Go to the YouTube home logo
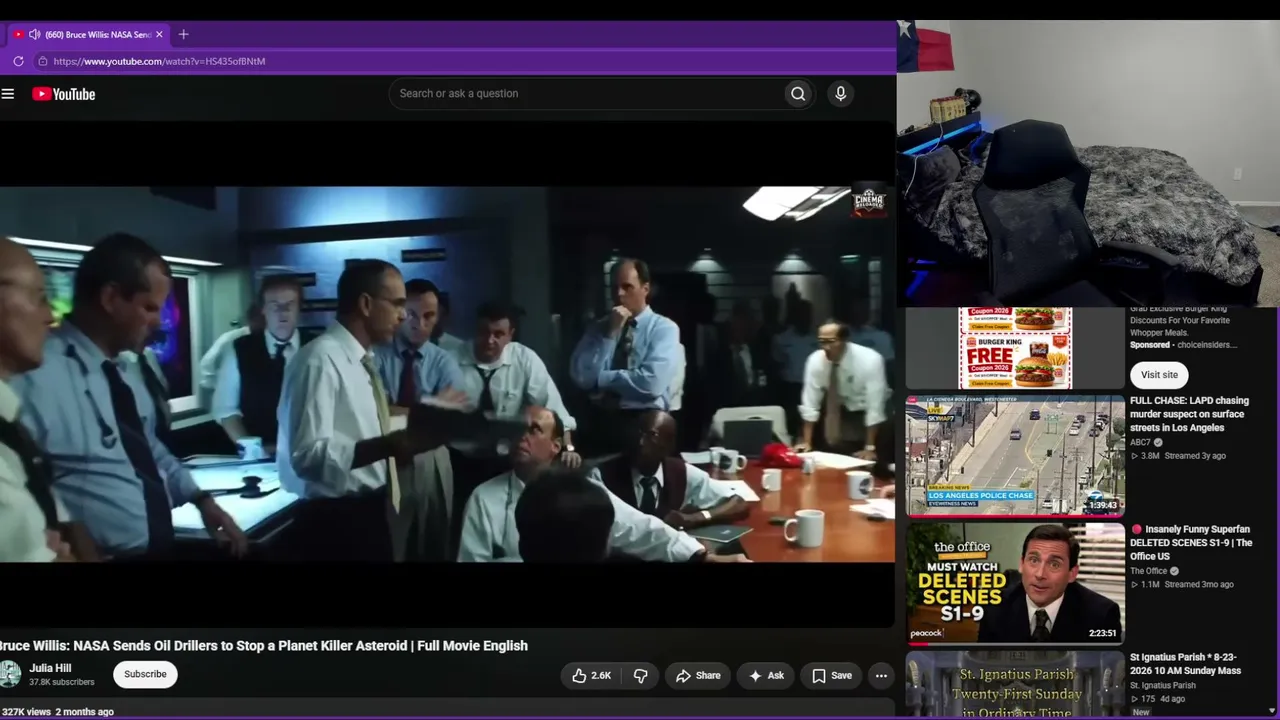 pos(63,94)
